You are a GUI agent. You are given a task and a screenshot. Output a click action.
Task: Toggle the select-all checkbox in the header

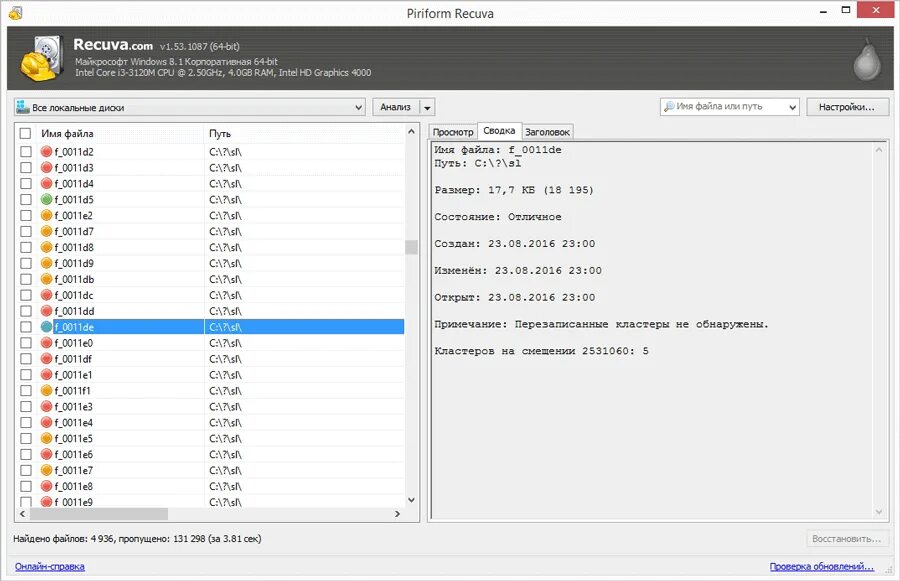[x=25, y=133]
